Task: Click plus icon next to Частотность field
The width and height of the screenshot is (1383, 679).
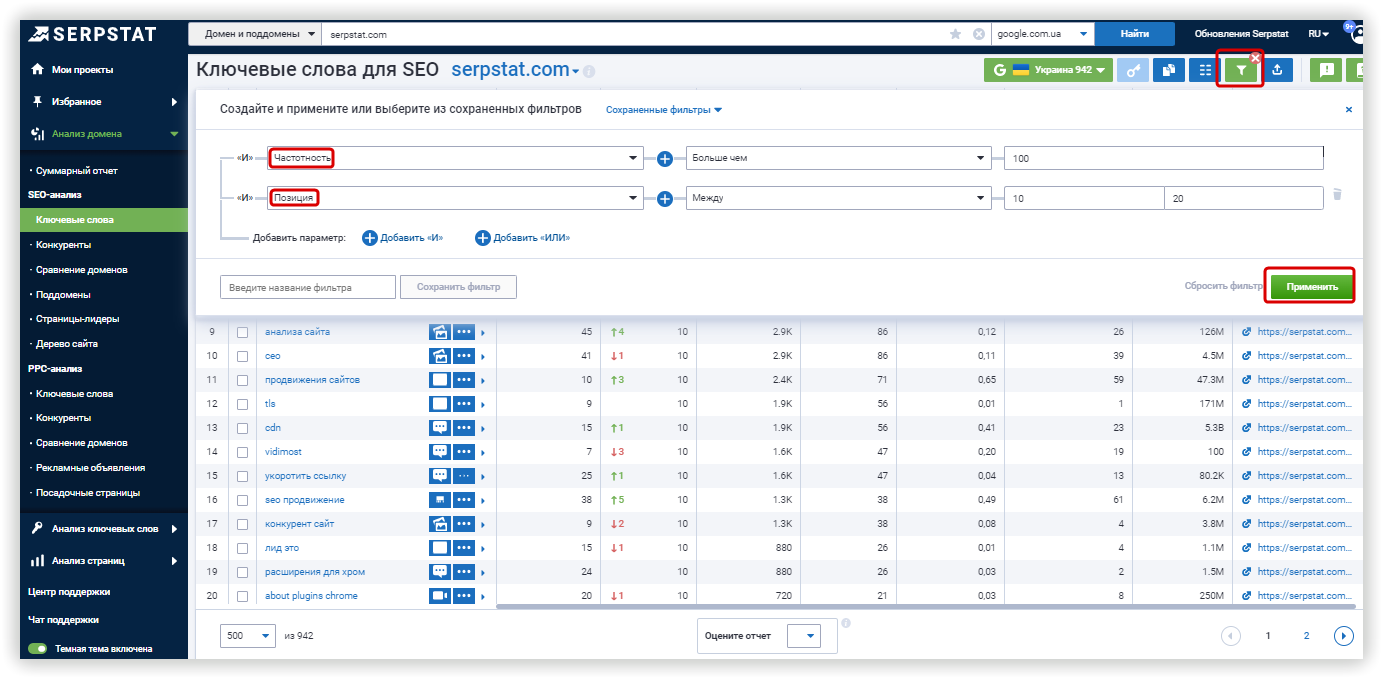Action: pyautogui.click(x=664, y=159)
